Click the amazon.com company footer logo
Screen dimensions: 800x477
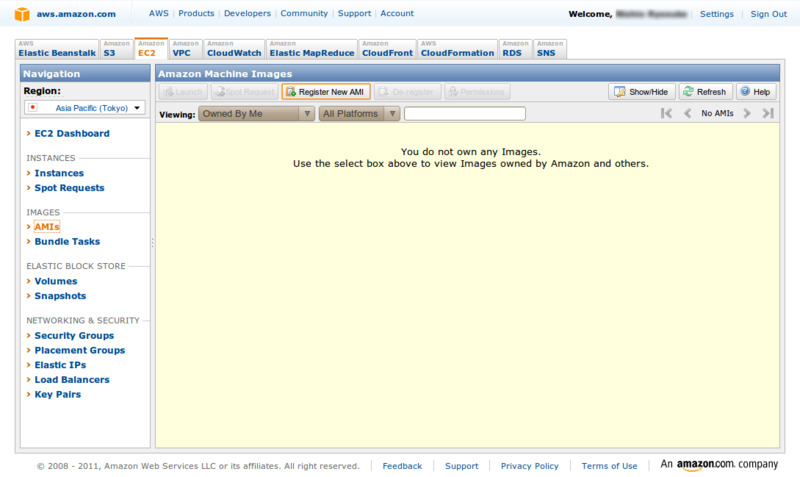pos(719,464)
